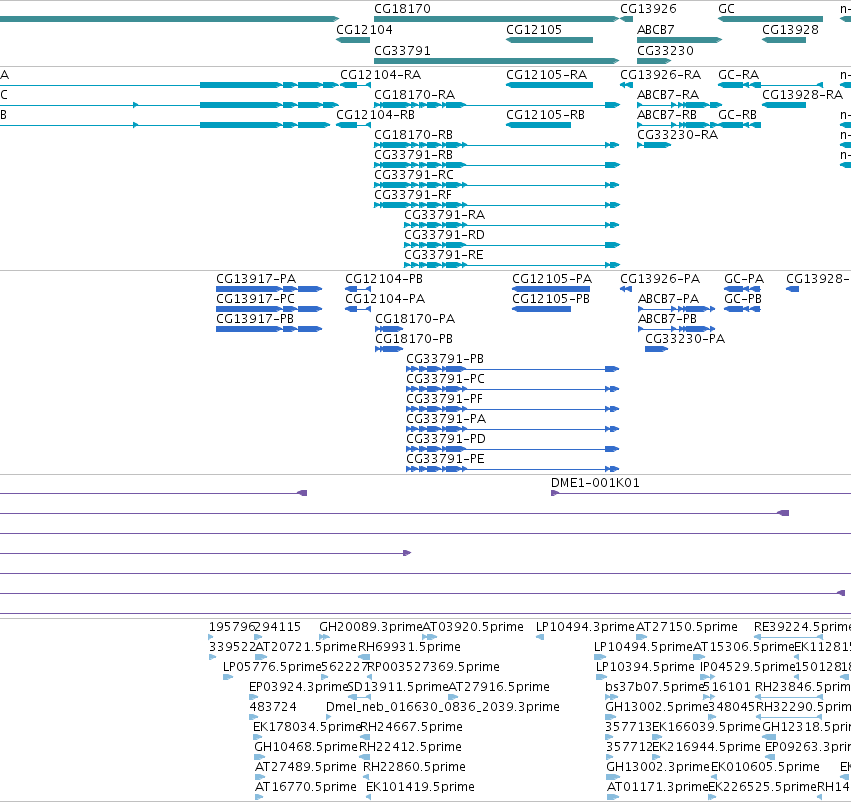Image resolution: width=851 pixels, height=802 pixels.
Task: Select transcript CG33791-RB label
Action: coord(414,155)
